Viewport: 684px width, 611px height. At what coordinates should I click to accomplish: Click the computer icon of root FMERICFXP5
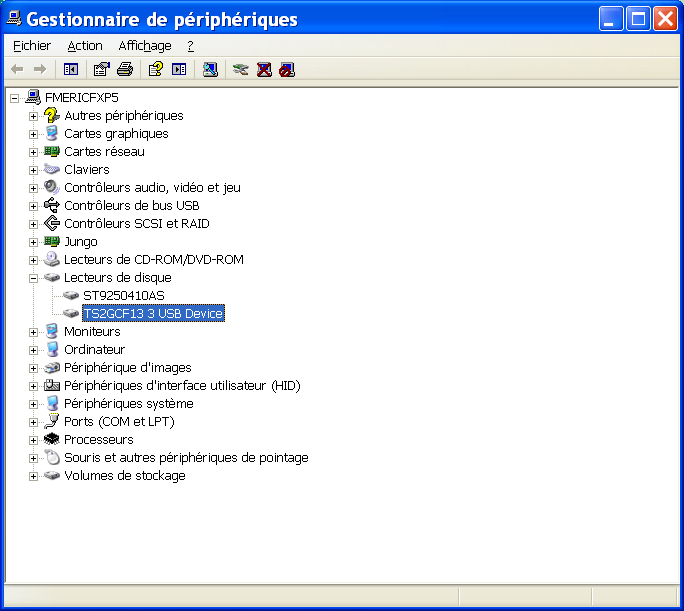pos(34,97)
